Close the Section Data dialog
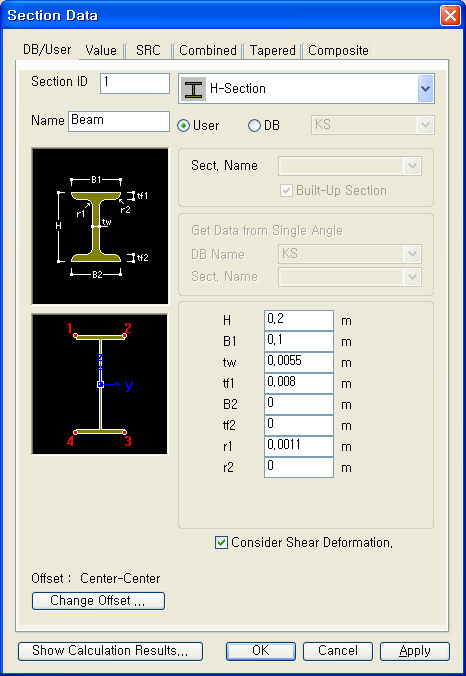Viewport: 466px width, 676px height. [x=450, y=16]
